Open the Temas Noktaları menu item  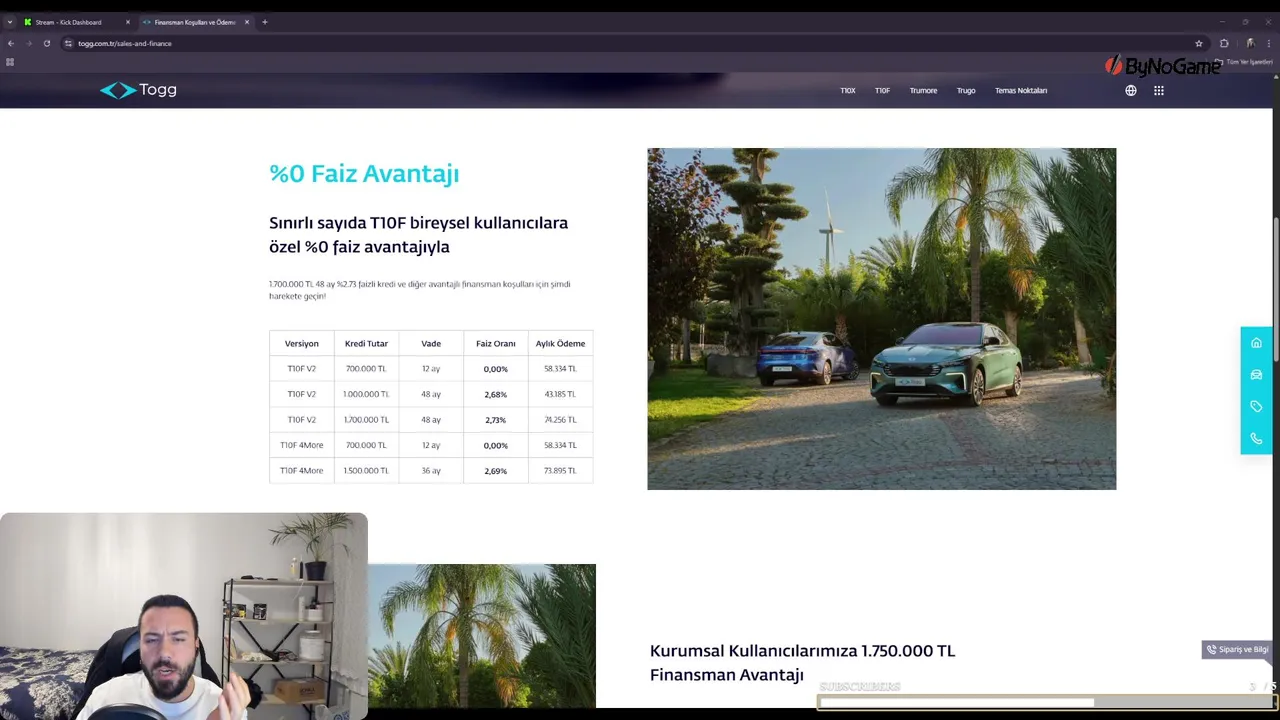pyautogui.click(x=1021, y=90)
